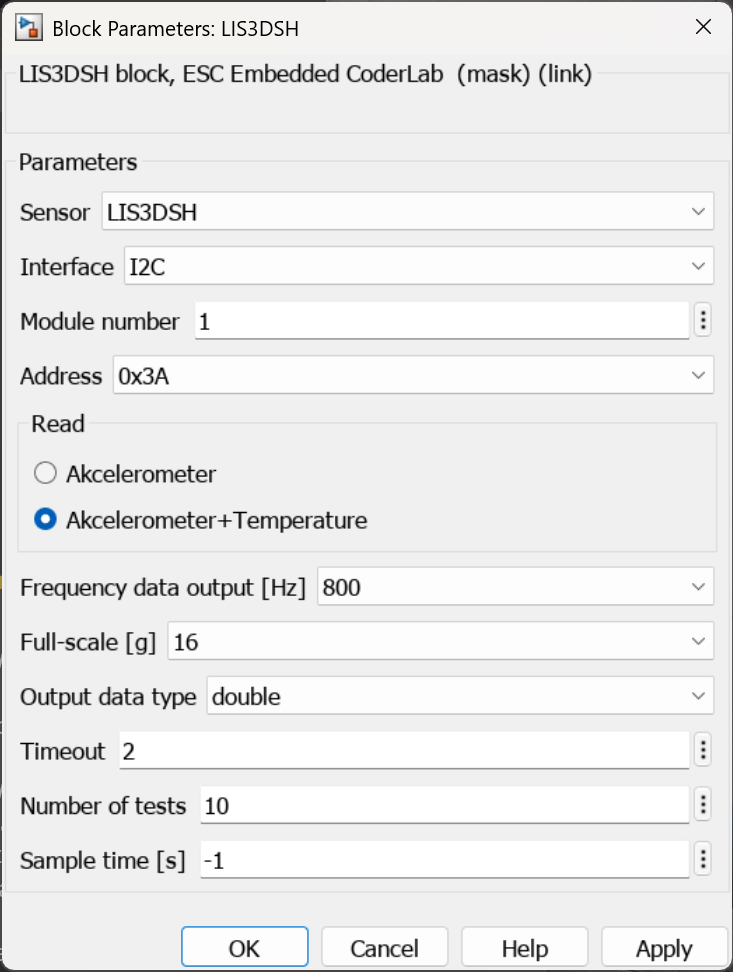
Task: Click the Timeout input field
Action: pyautogui.click(x=404, y=751)
